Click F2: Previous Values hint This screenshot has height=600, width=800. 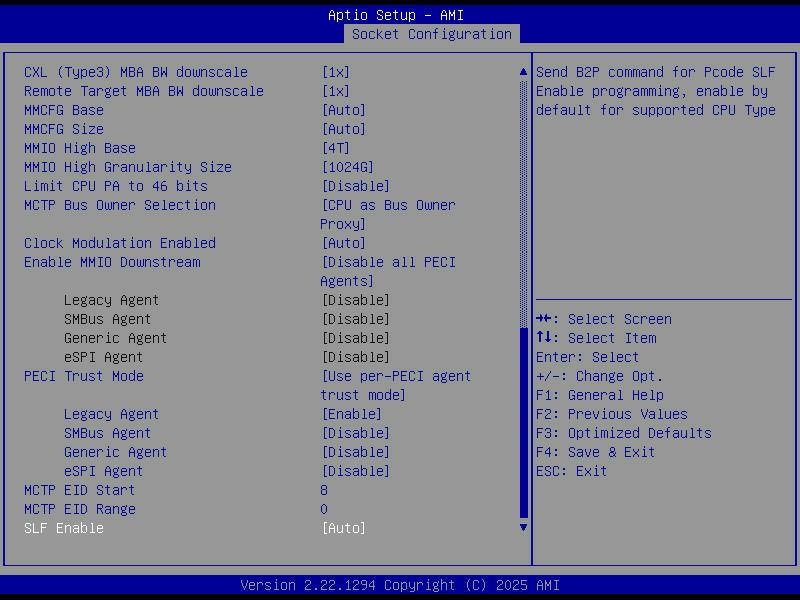tap(612, 414)
